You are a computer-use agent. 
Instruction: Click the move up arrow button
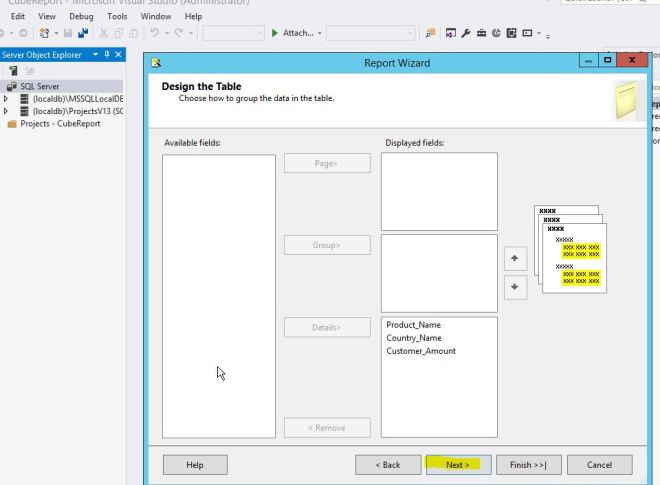(514, 258)
